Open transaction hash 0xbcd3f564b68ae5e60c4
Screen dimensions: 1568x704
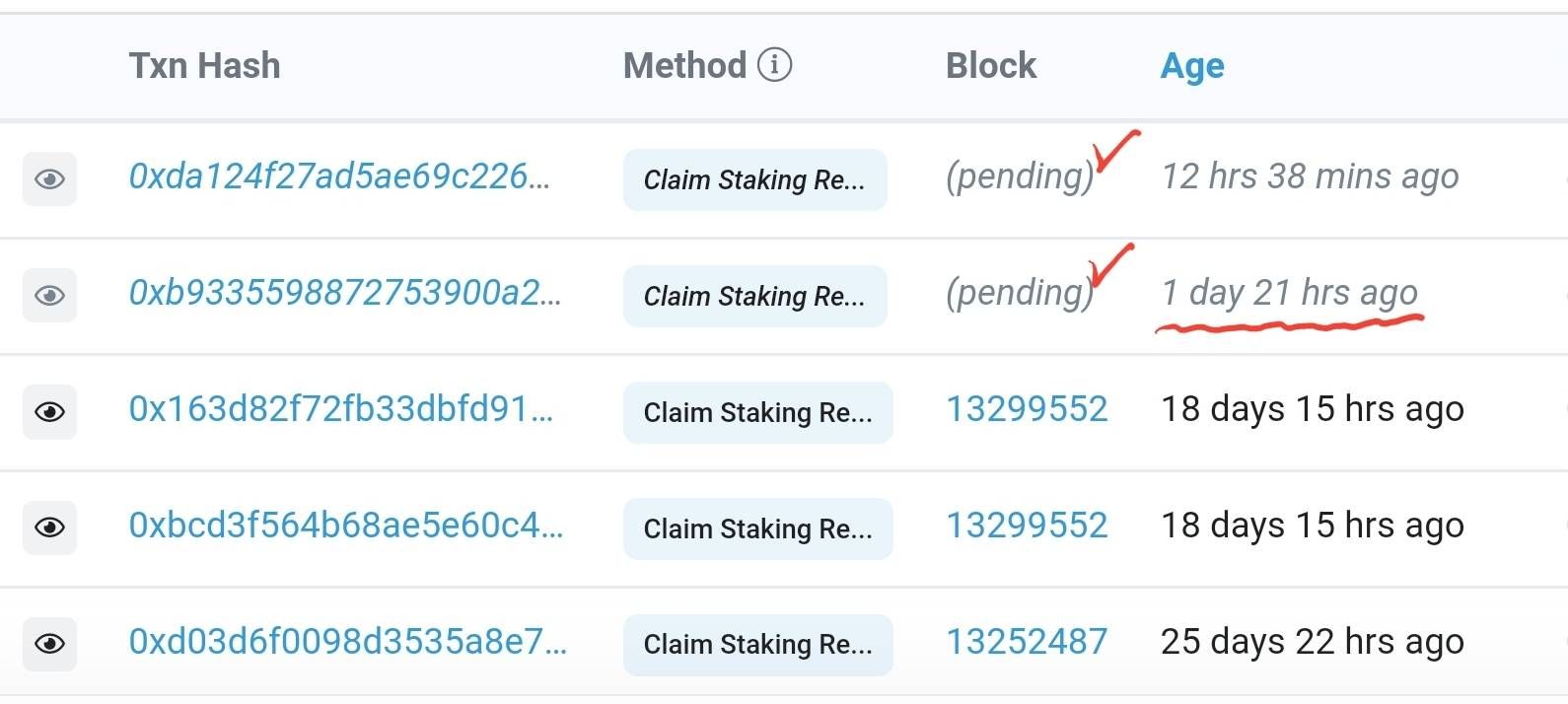[x=345, y=526]
